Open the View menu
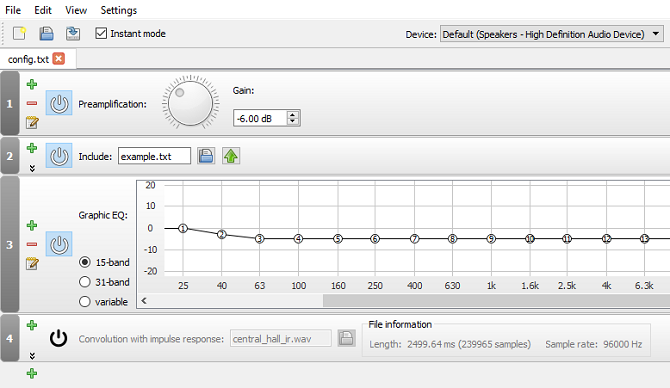Image resolution: width=670 pixels, height=388 pixels. (76, 10)
